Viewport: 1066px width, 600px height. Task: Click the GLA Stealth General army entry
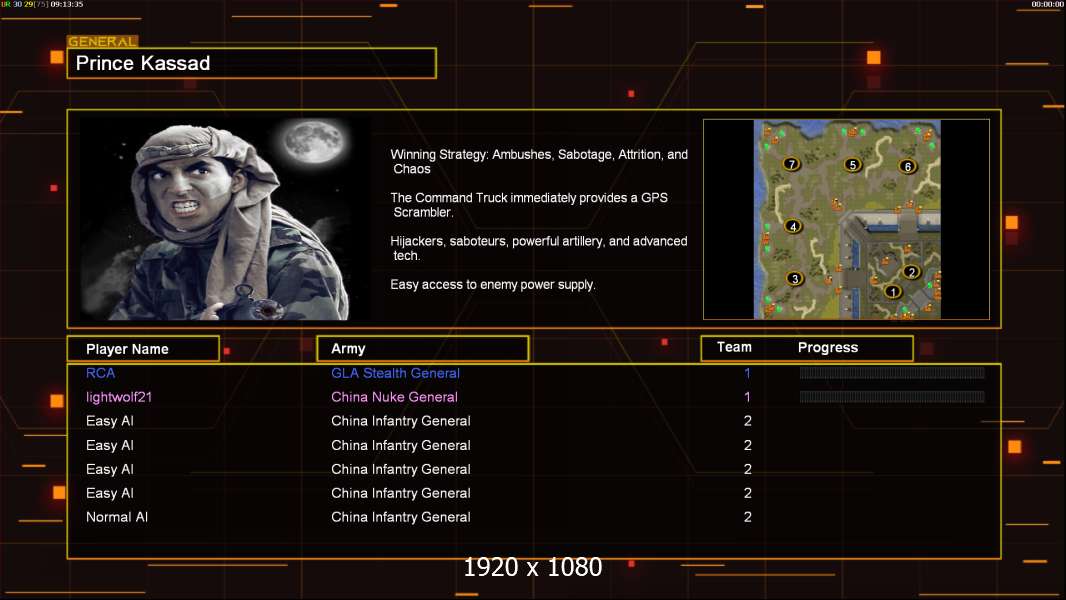coord(395,373)
